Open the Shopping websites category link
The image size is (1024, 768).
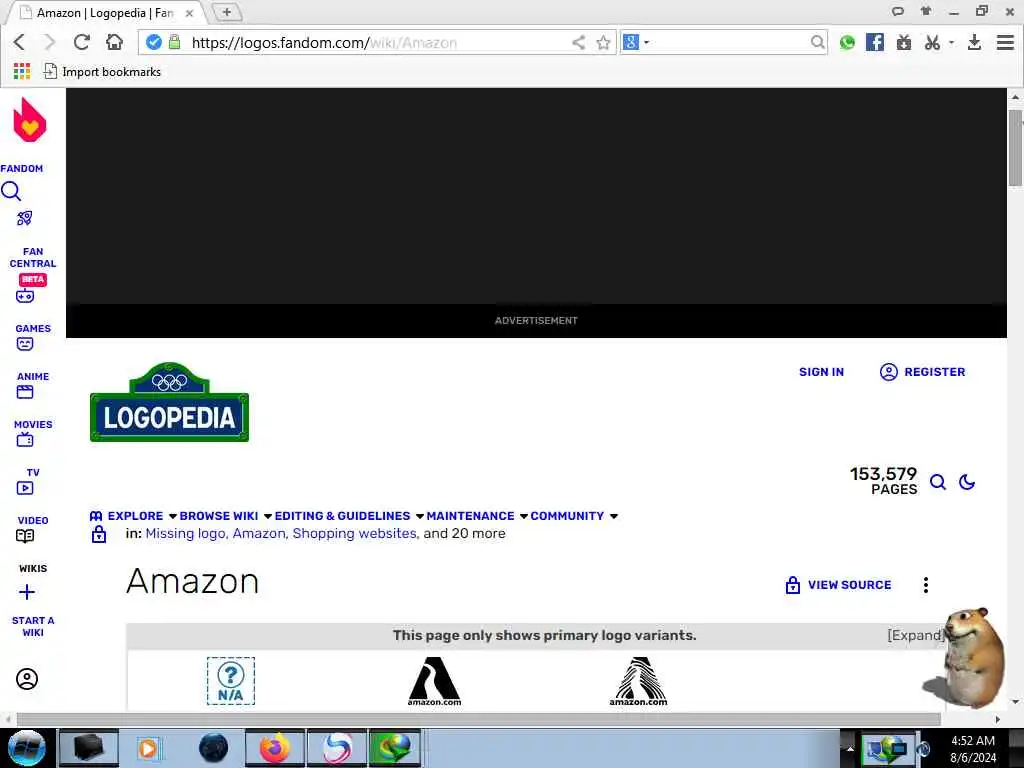pos(355,534)
